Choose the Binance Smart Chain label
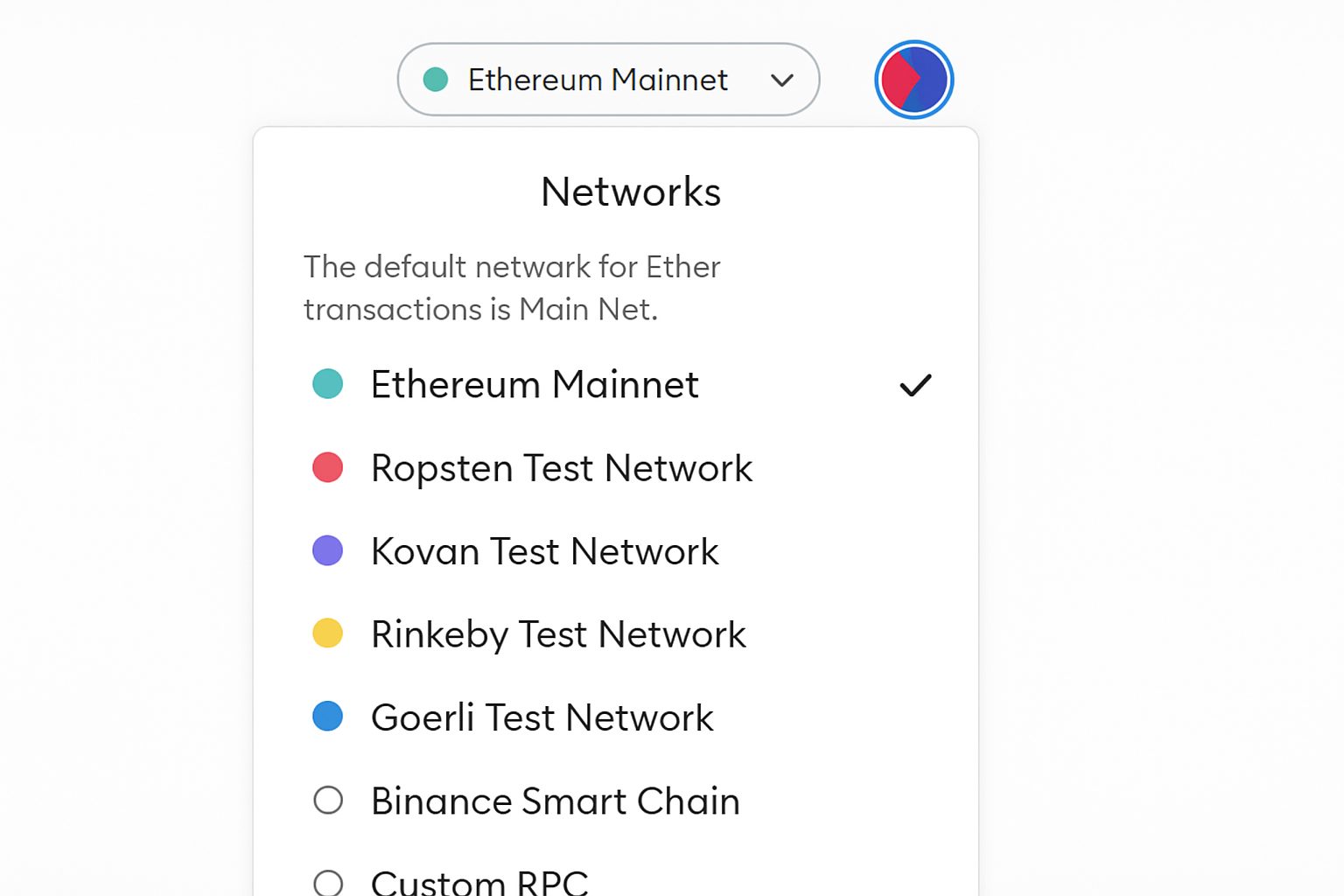Viewport: 1344px width, 896px height. [555, 801]
